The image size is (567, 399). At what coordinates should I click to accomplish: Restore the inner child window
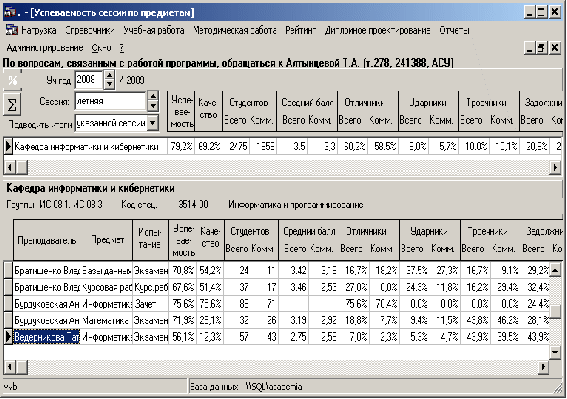[x=541, y=48]
